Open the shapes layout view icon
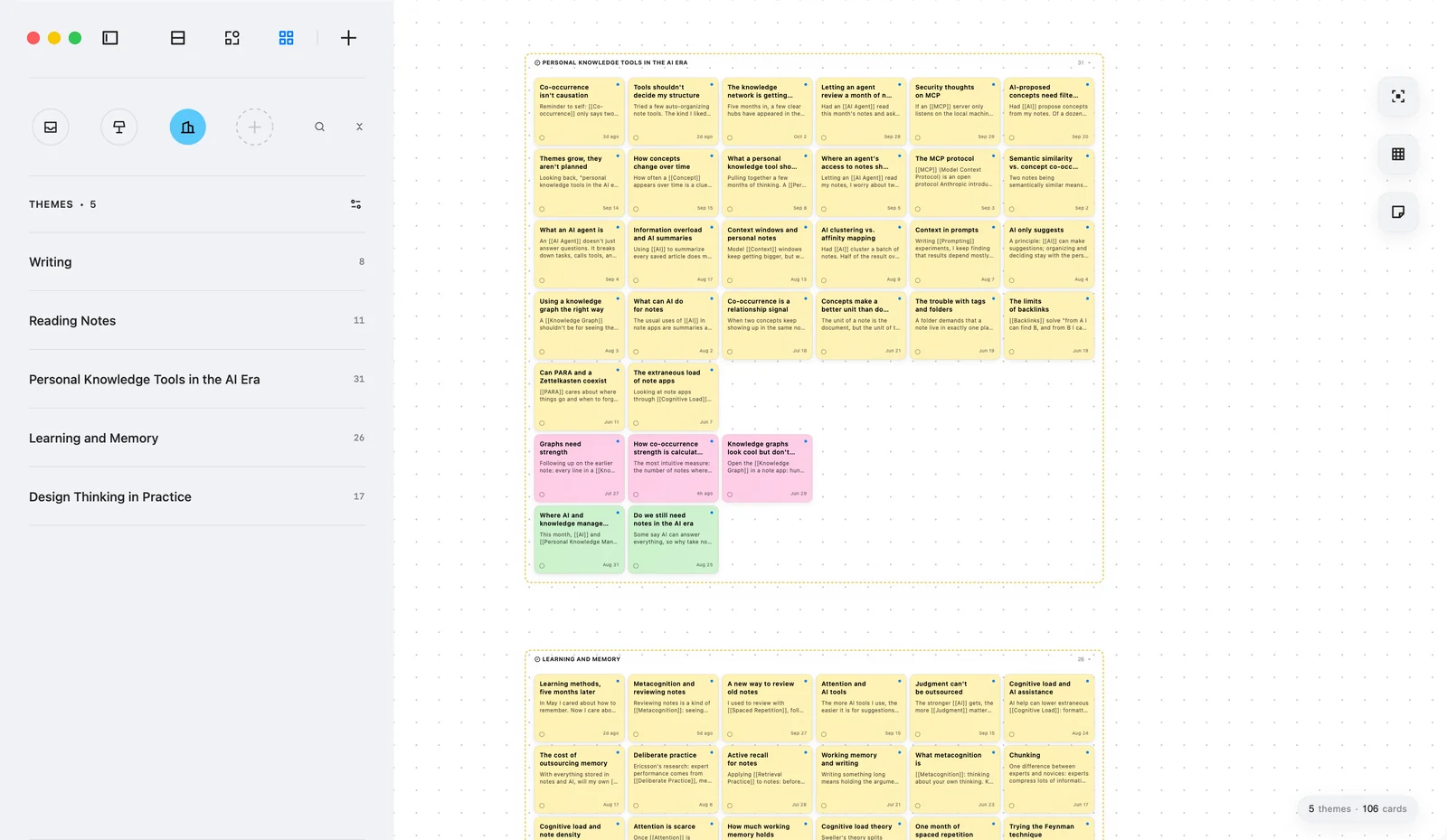1447x840 pixels. [232, 38]
